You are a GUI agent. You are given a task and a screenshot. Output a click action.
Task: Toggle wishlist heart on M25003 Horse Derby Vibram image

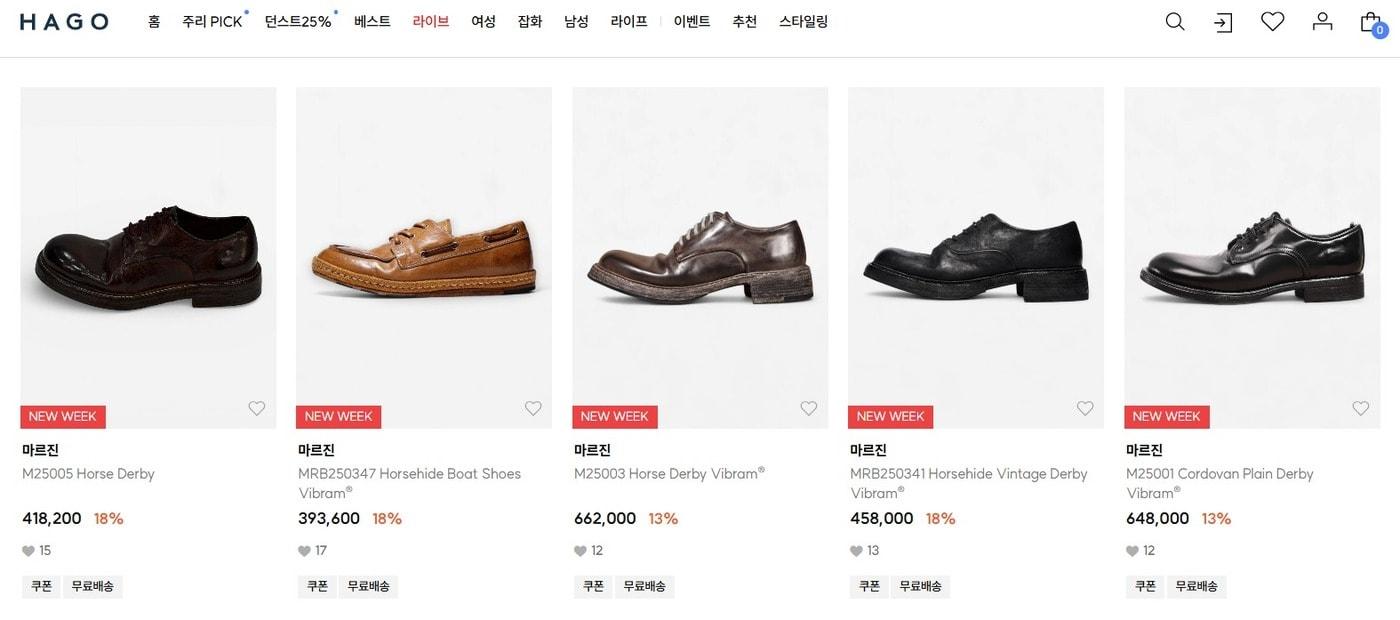tap(809, 408)
